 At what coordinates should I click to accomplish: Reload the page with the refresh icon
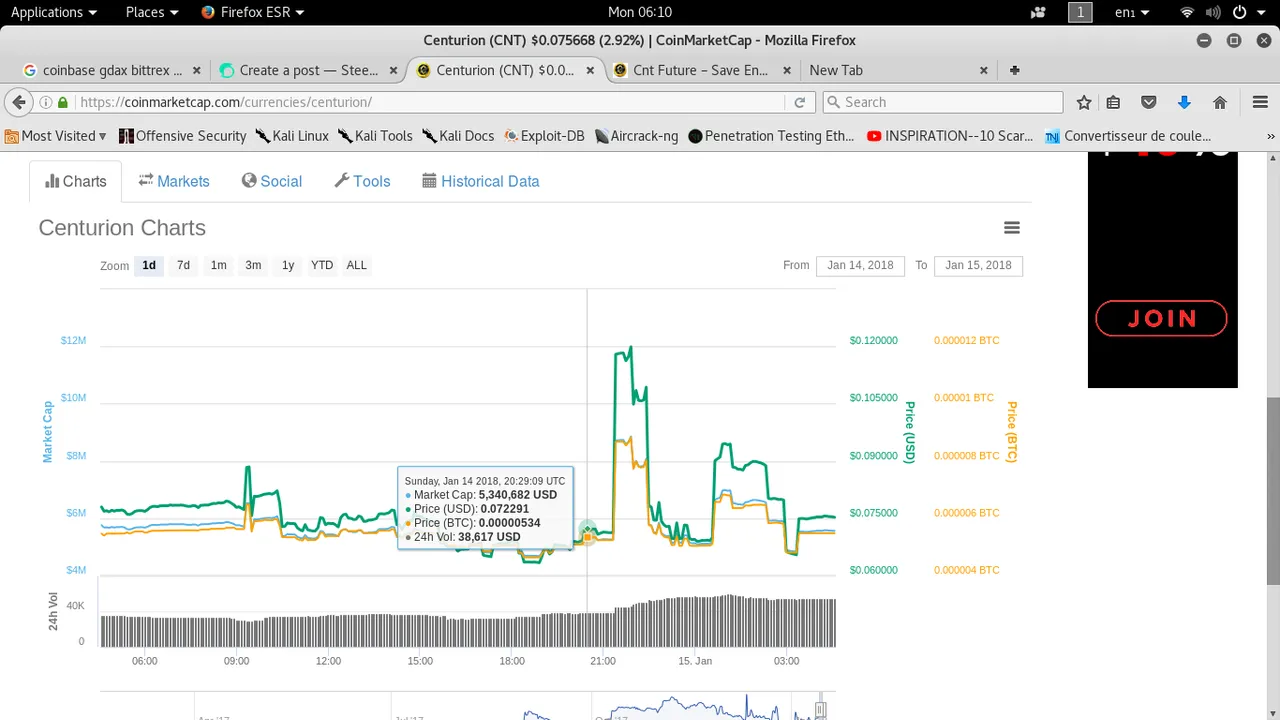pyautogui.click(x=799, y=102)
